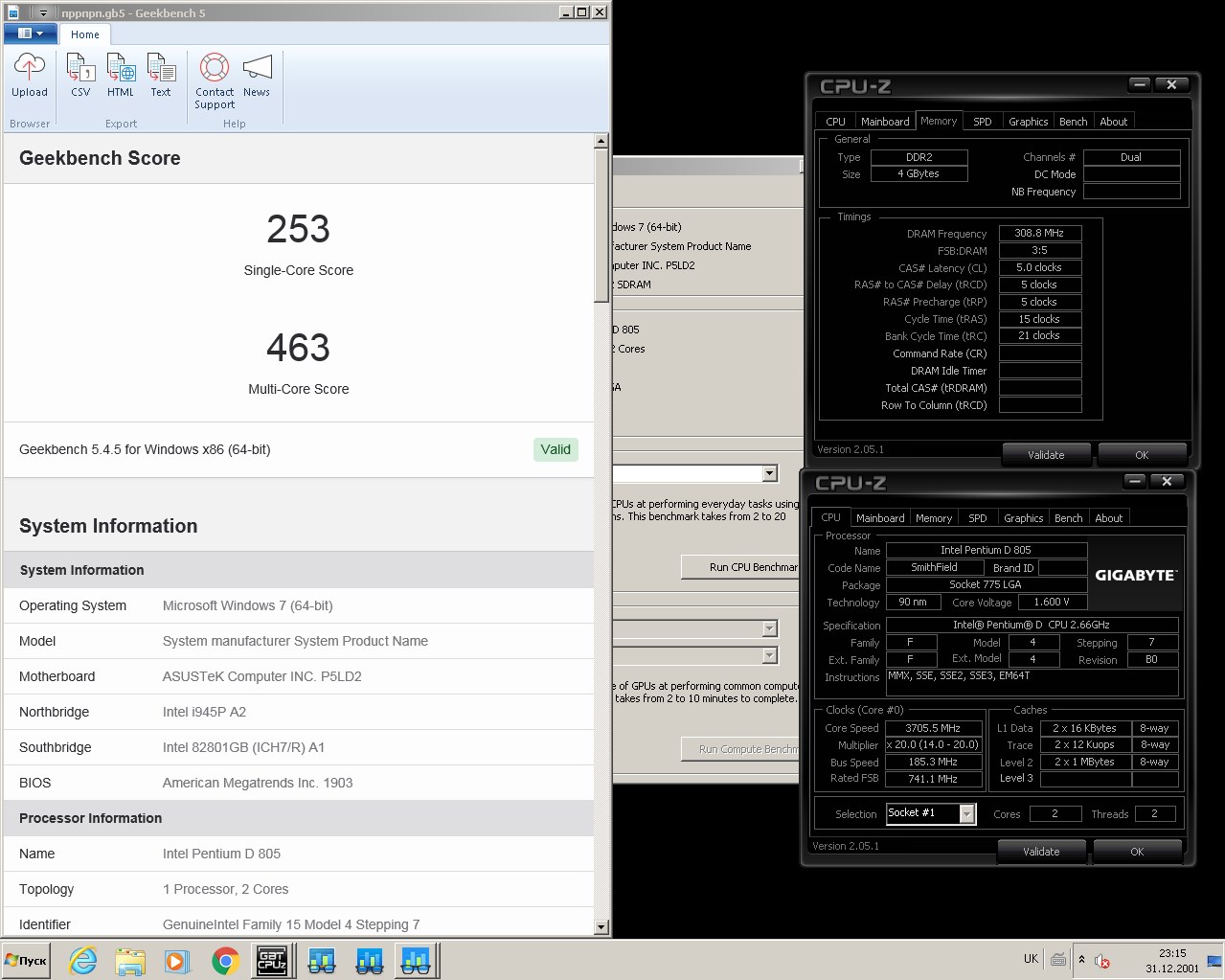The height and width of the screenshot is (980, 1225).
Task: Open Mainboard tab in CPU-Z processor window
Action: (880, 518)
